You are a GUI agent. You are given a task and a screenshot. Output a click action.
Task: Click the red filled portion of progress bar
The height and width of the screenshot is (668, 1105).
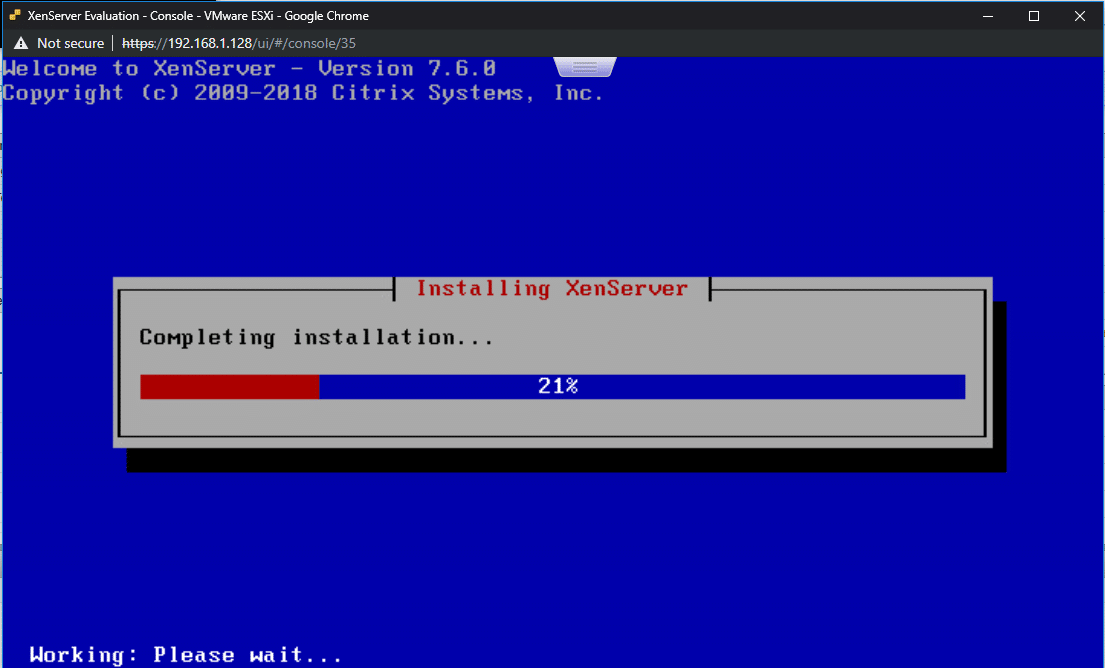230,387
